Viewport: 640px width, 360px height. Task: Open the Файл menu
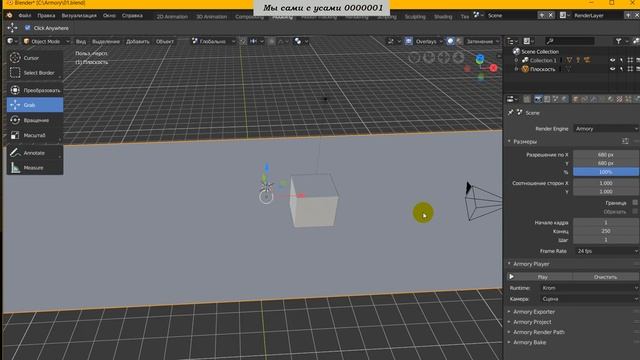(x=24, y=16)
